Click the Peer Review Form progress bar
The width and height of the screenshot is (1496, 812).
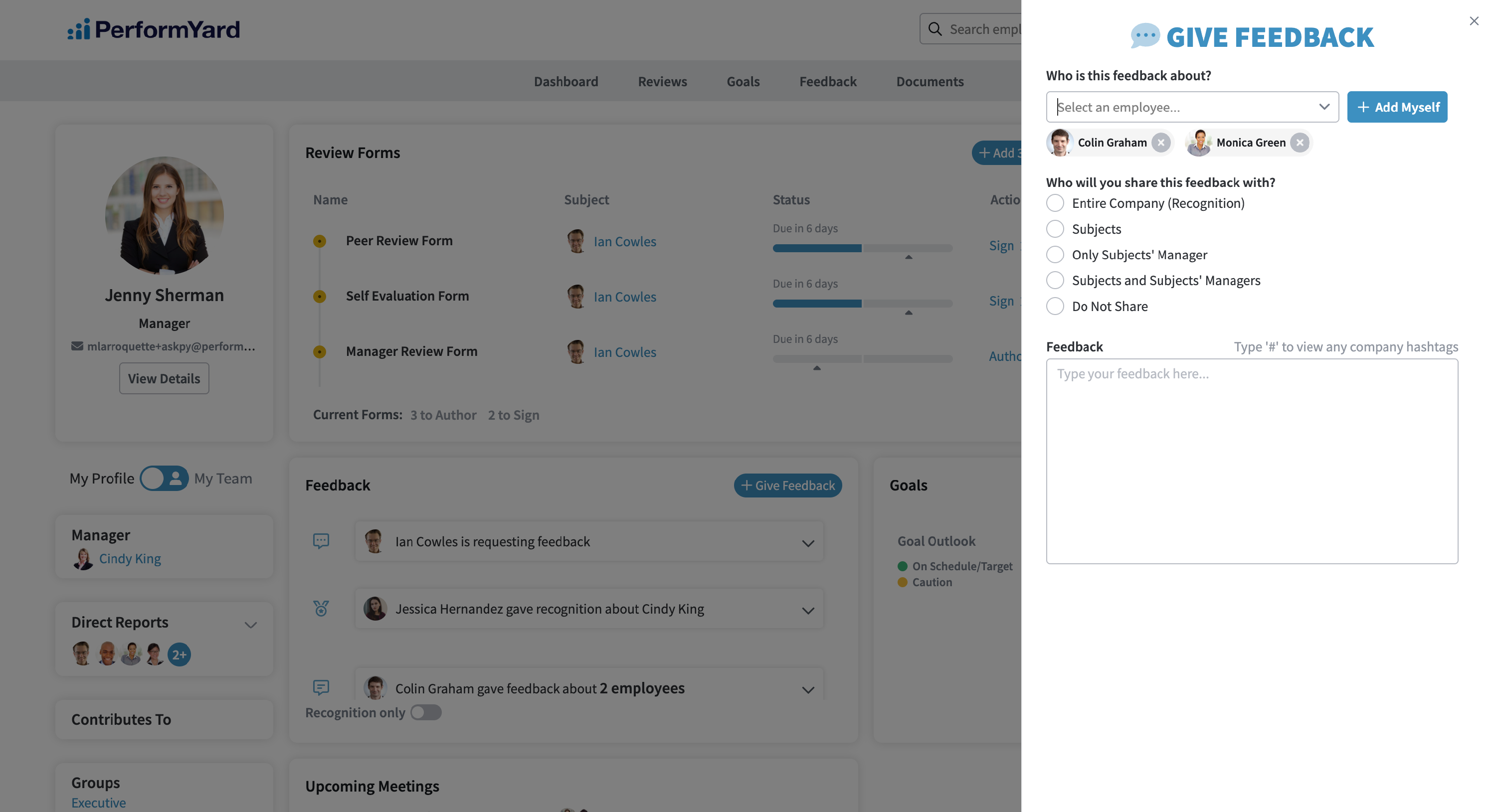[862, 248]
